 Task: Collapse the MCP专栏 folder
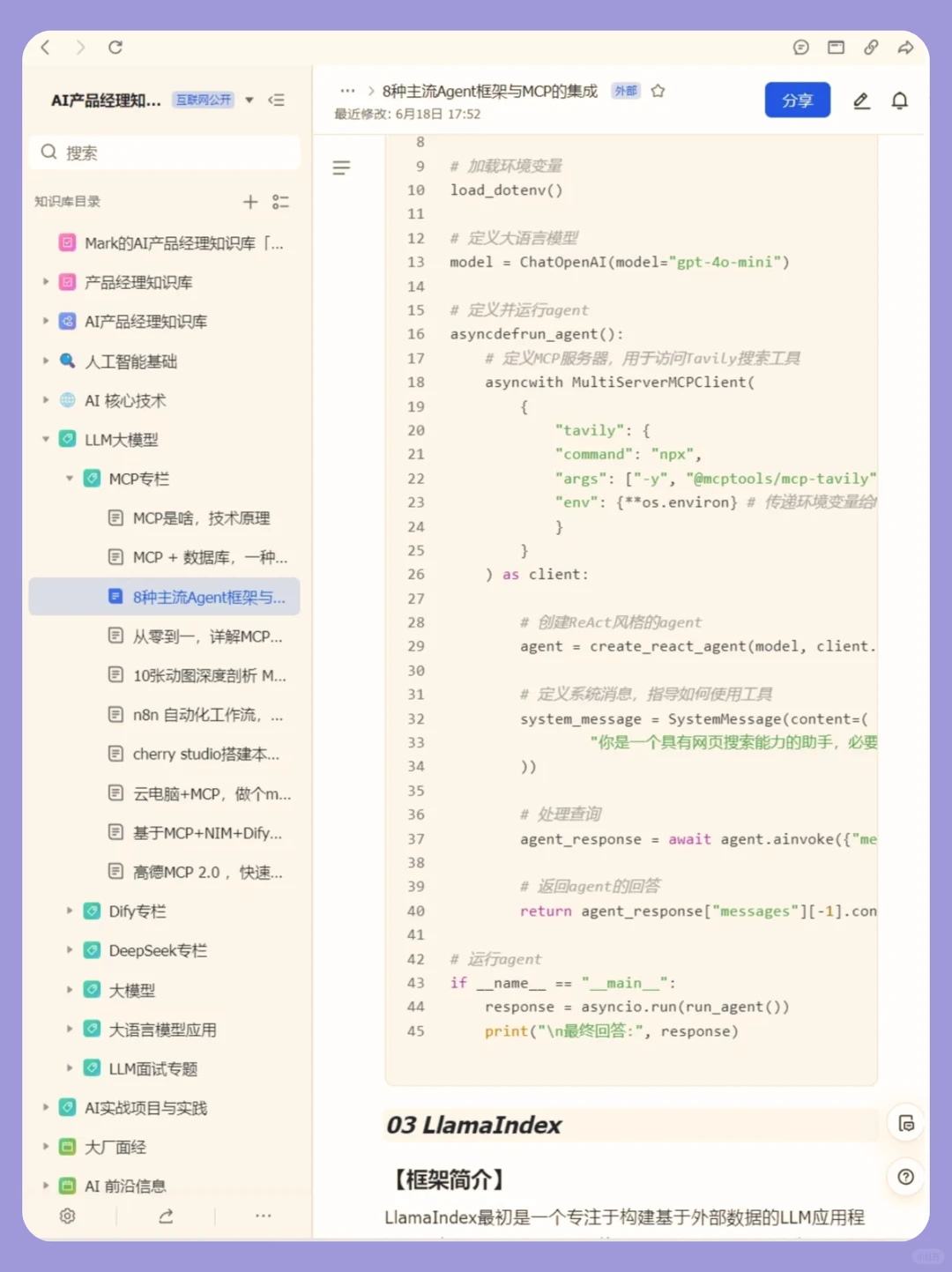(70, 479)
